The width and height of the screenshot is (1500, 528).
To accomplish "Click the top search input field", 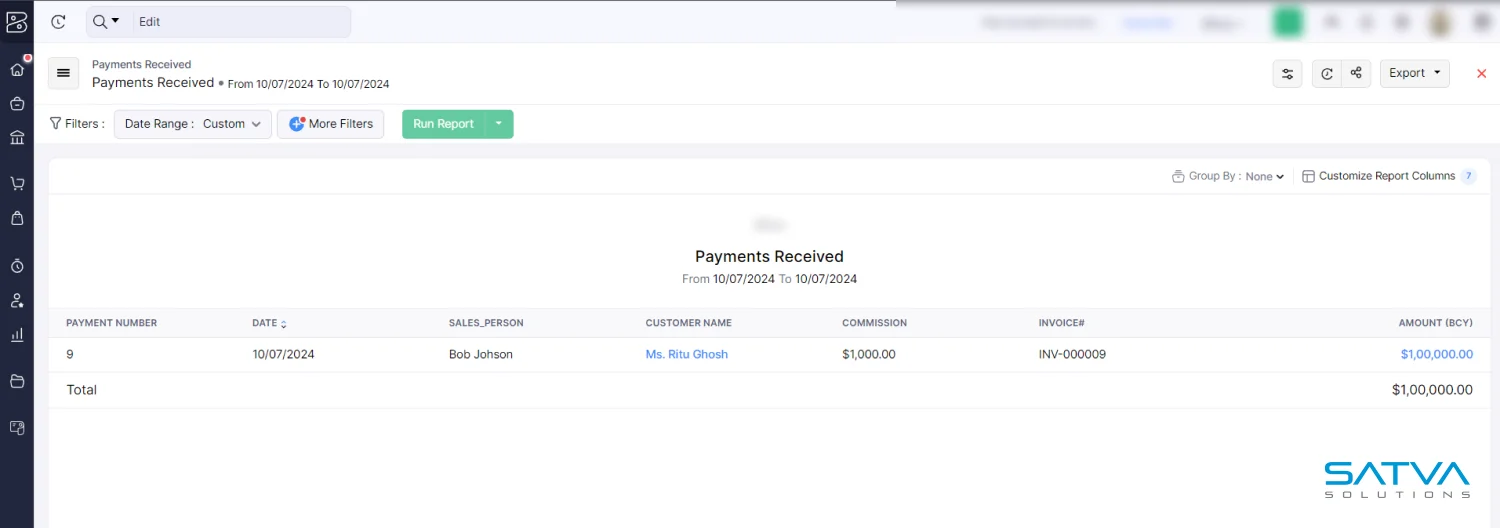I will pyautogui.click(x=240, y=22).
